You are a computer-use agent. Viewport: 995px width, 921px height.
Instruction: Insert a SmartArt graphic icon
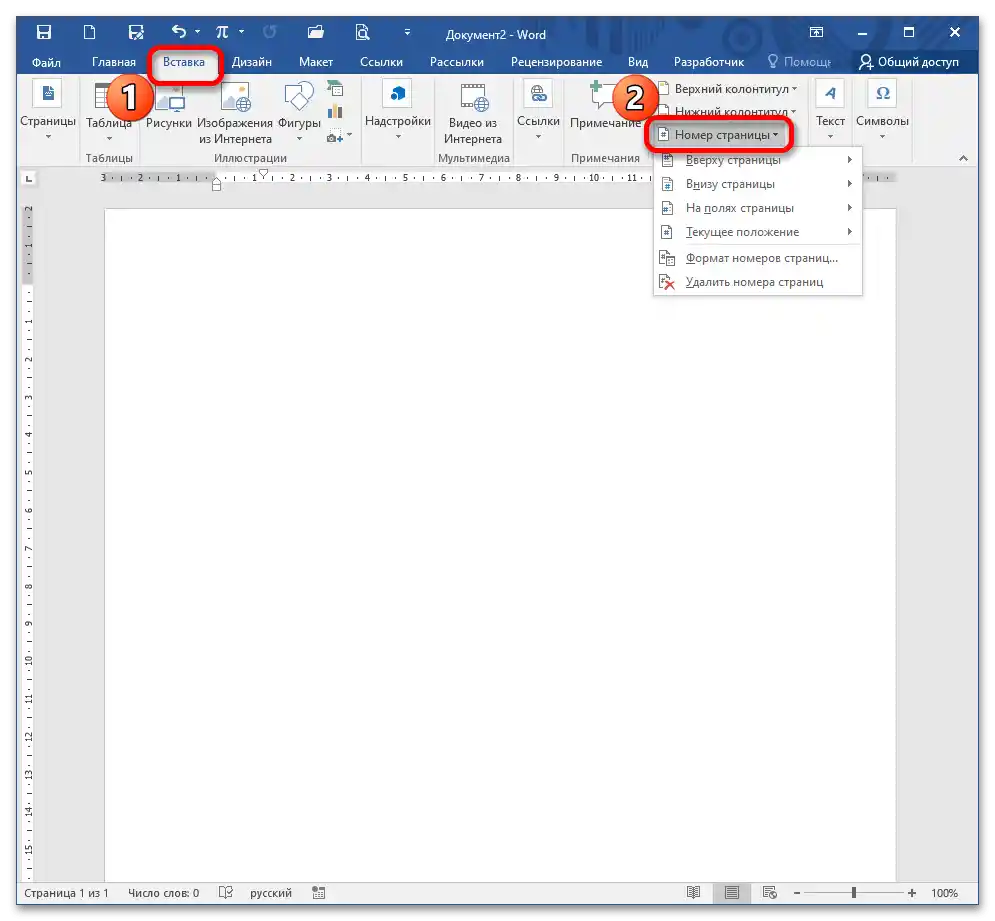[334, 89]
